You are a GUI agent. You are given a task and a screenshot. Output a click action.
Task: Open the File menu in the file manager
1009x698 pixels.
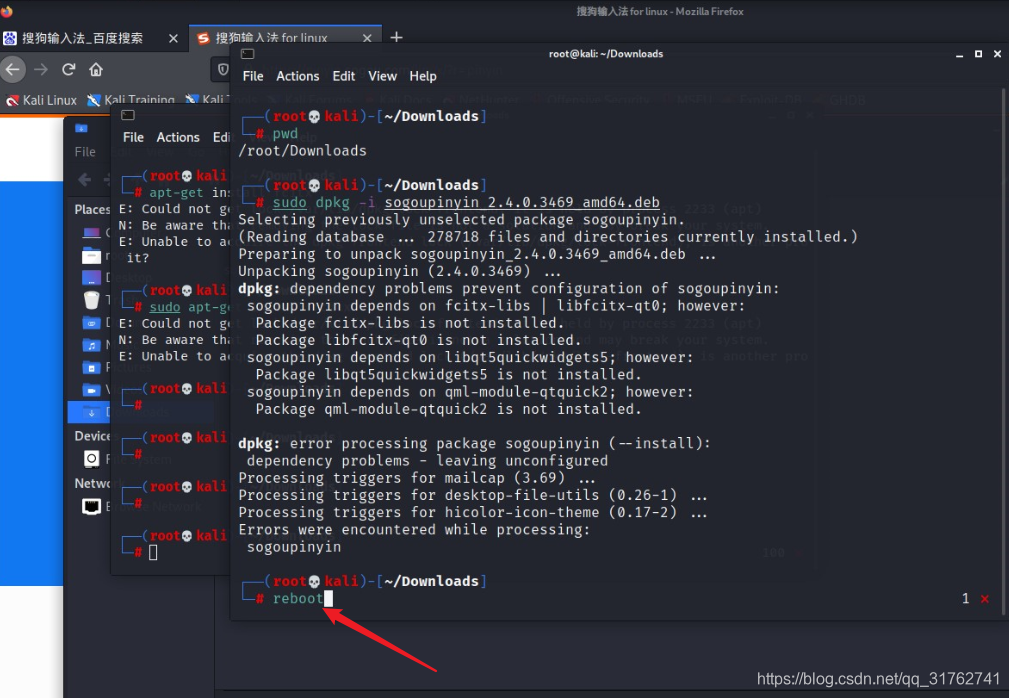click(85, 152)
